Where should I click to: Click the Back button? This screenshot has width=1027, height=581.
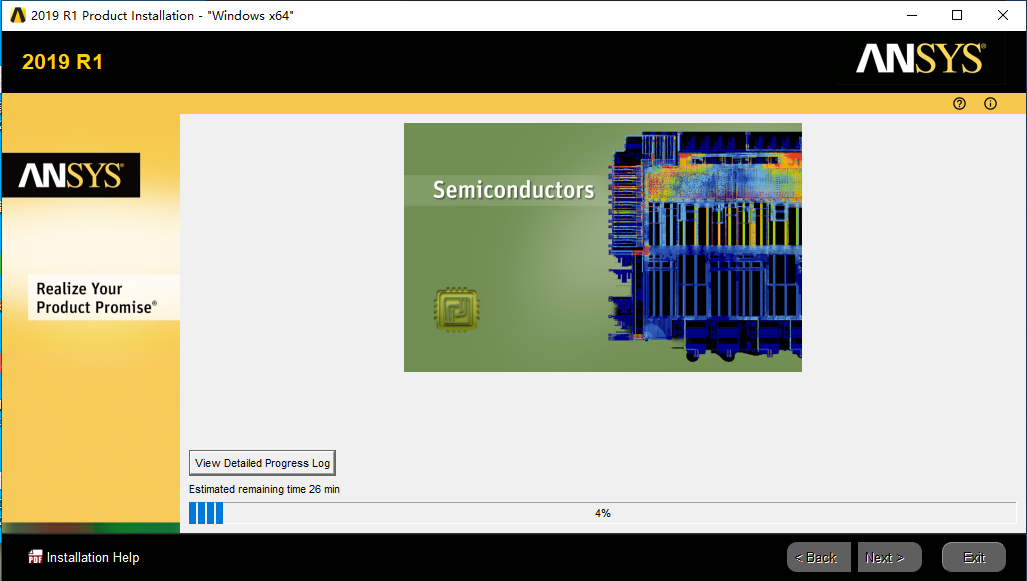tap(818, 557)
